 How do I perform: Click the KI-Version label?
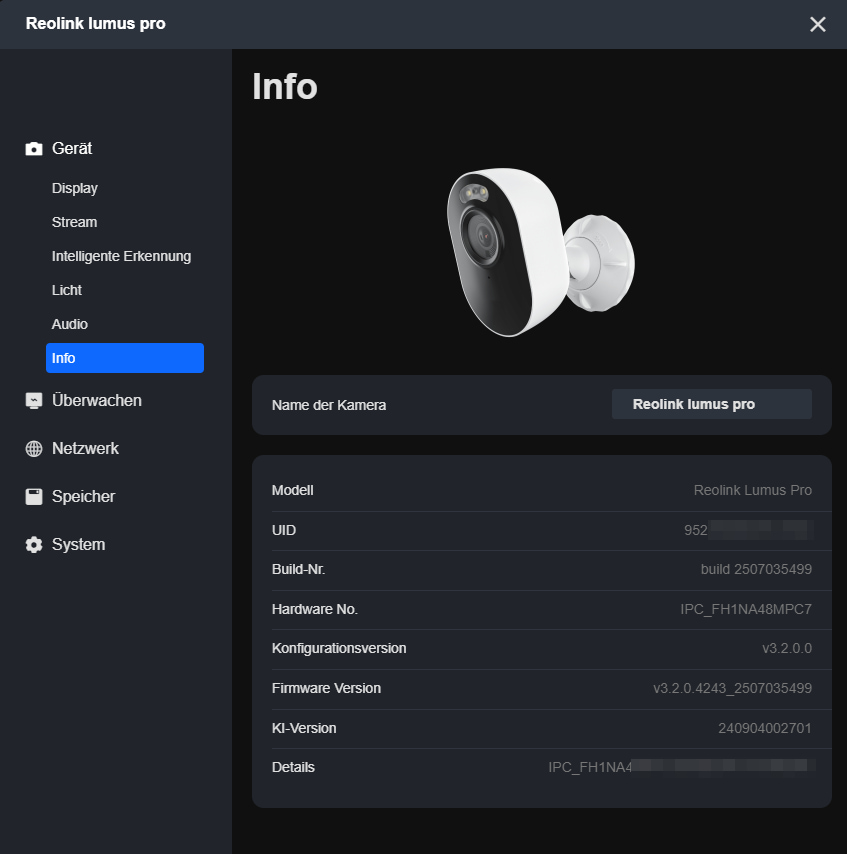304,728
